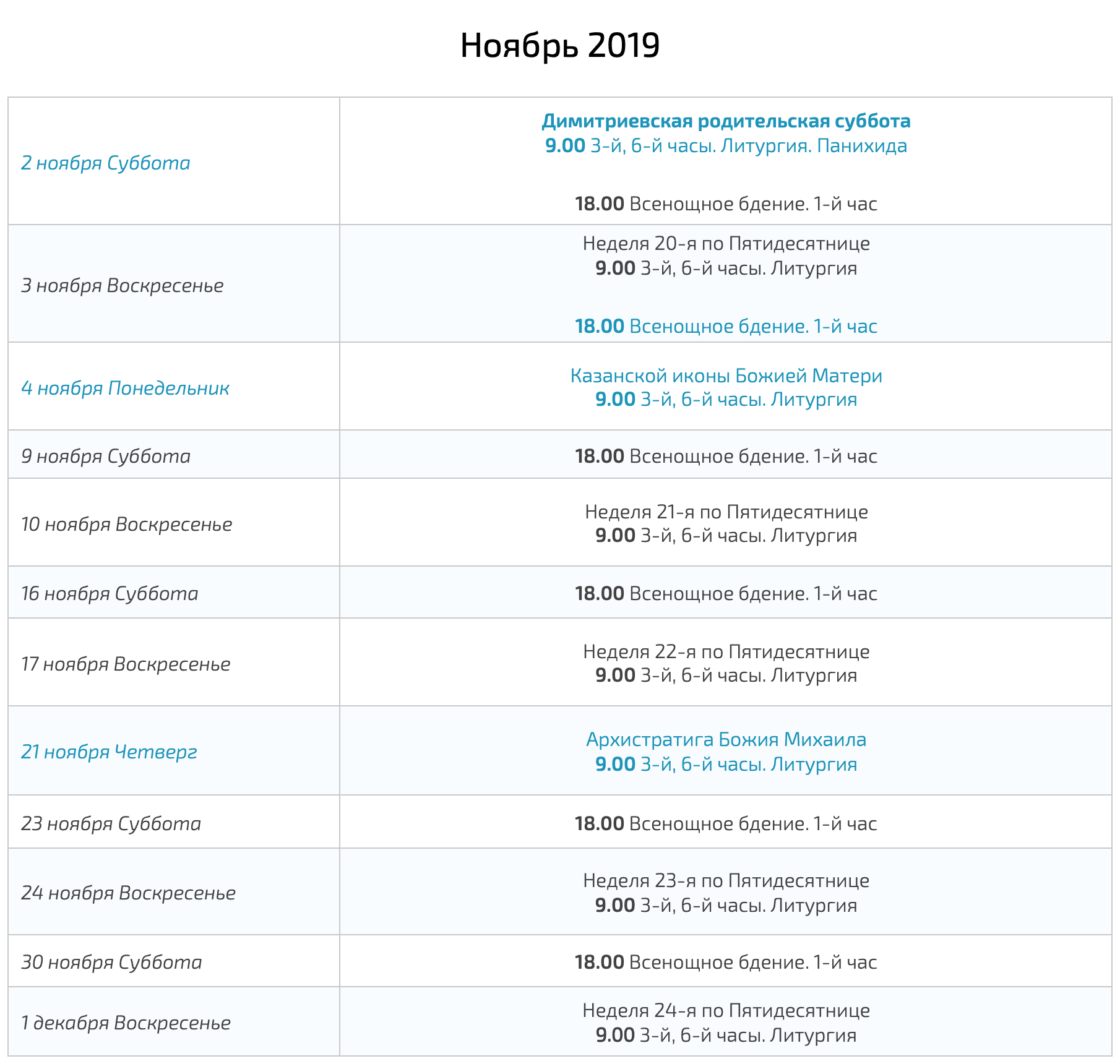Image resolution: width=1120 pixels, height=1064 pixels.
Task: Select the "30 ноября Суббота" date cell
Action: coord(112,962)
